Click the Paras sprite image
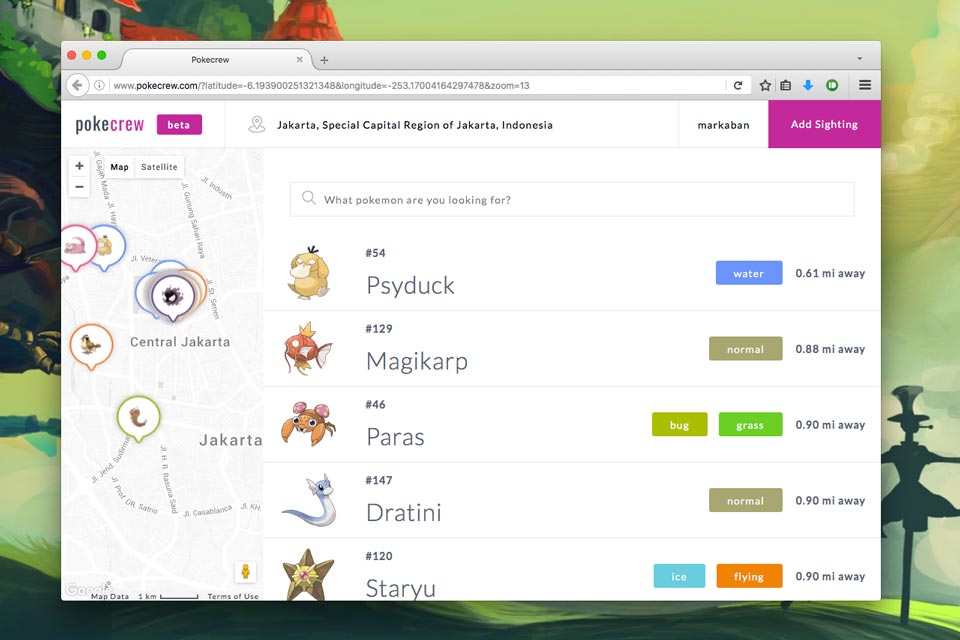 tap(308, 424)
